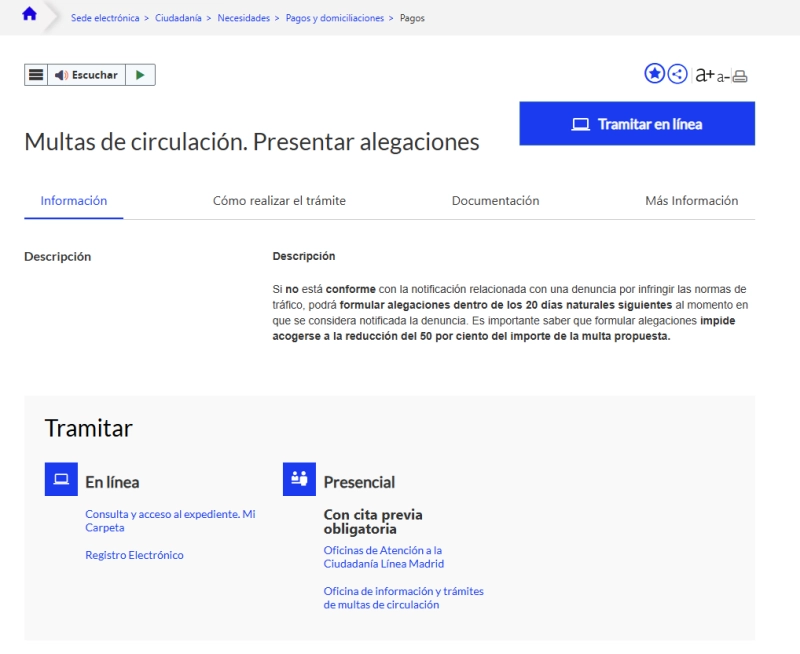Go to the Más Información tab
The image size is (800, 654).
(x=691, y=201)
